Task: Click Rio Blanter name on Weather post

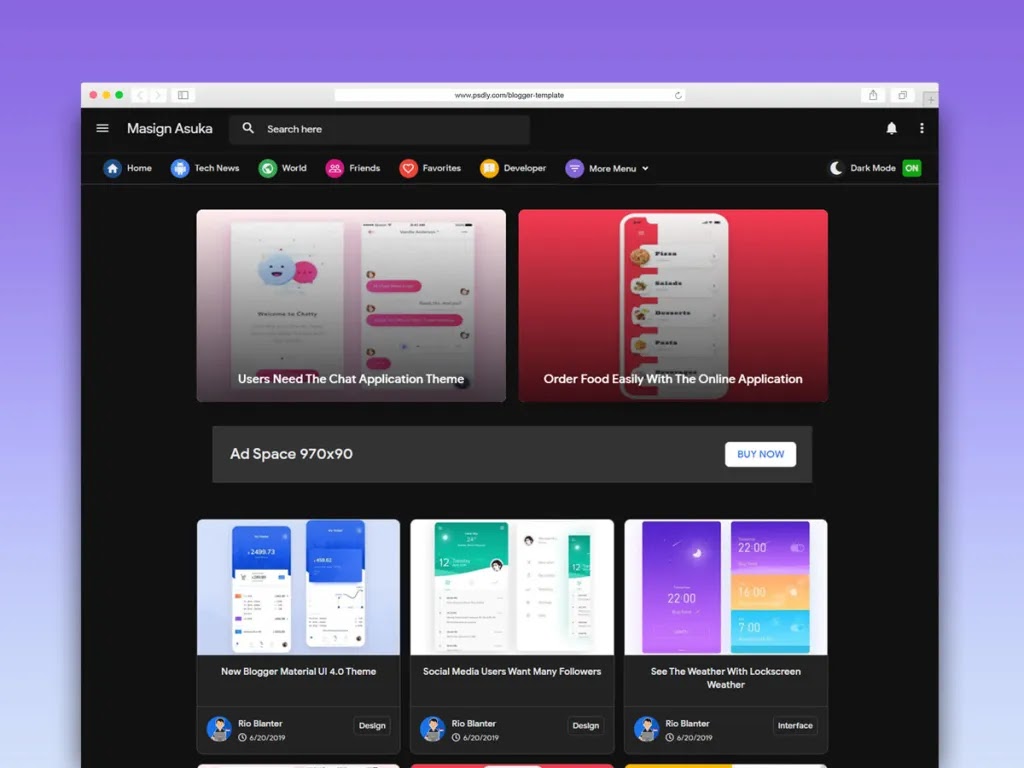Action: tap(687, 724)
